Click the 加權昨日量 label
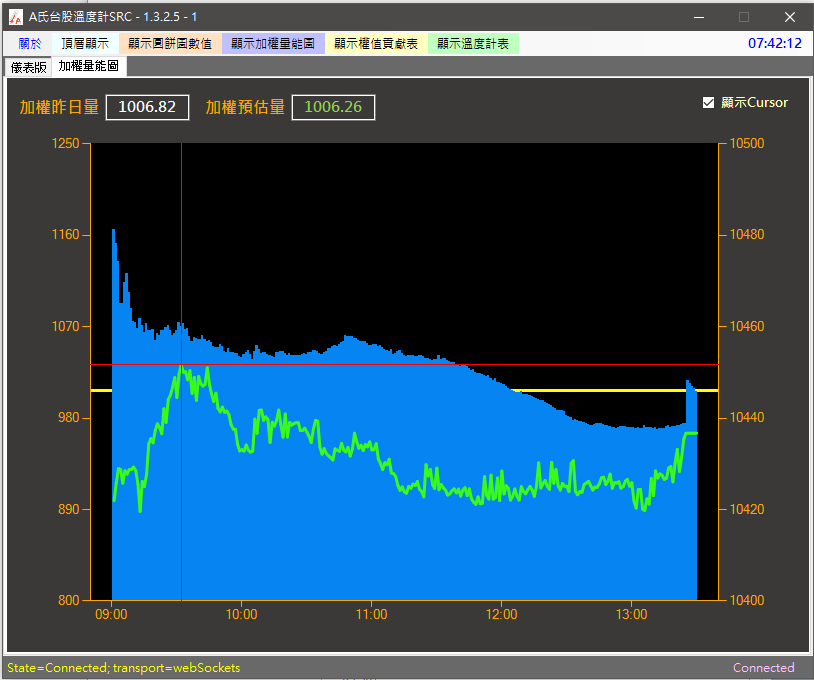Screen dimensions: 814x680 59,107
